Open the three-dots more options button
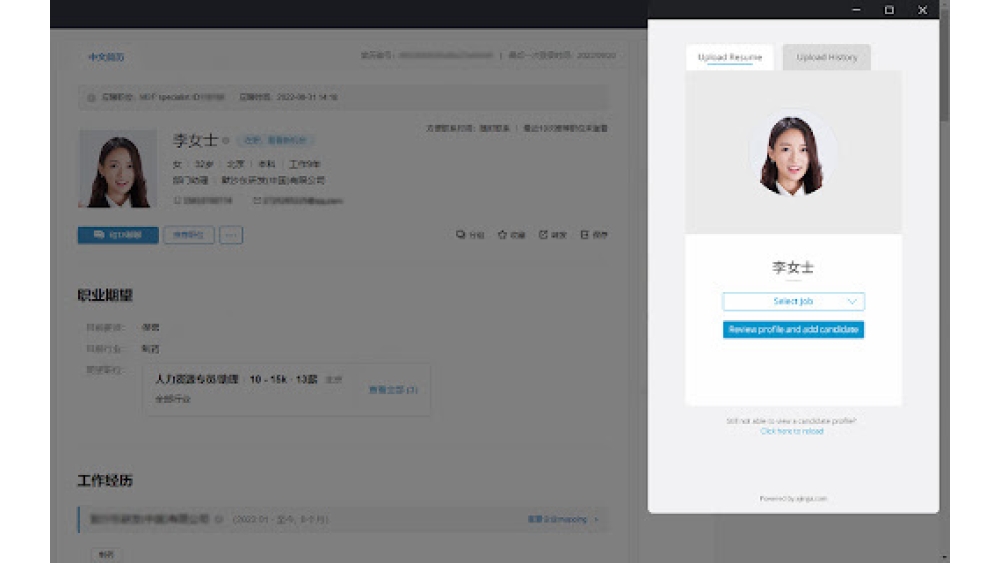 click(x=231, y=235)
